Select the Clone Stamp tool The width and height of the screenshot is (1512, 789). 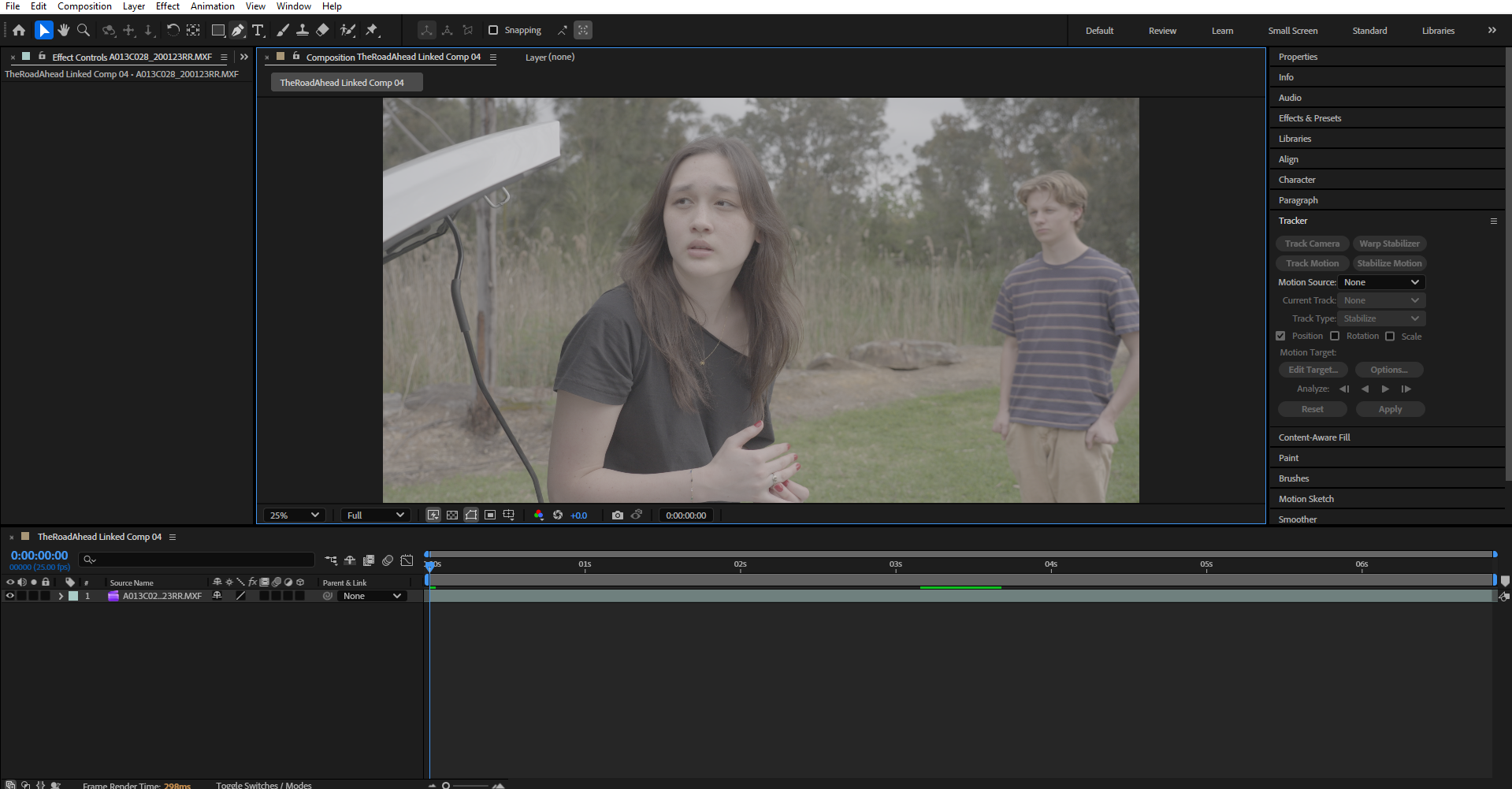point(303,30)
